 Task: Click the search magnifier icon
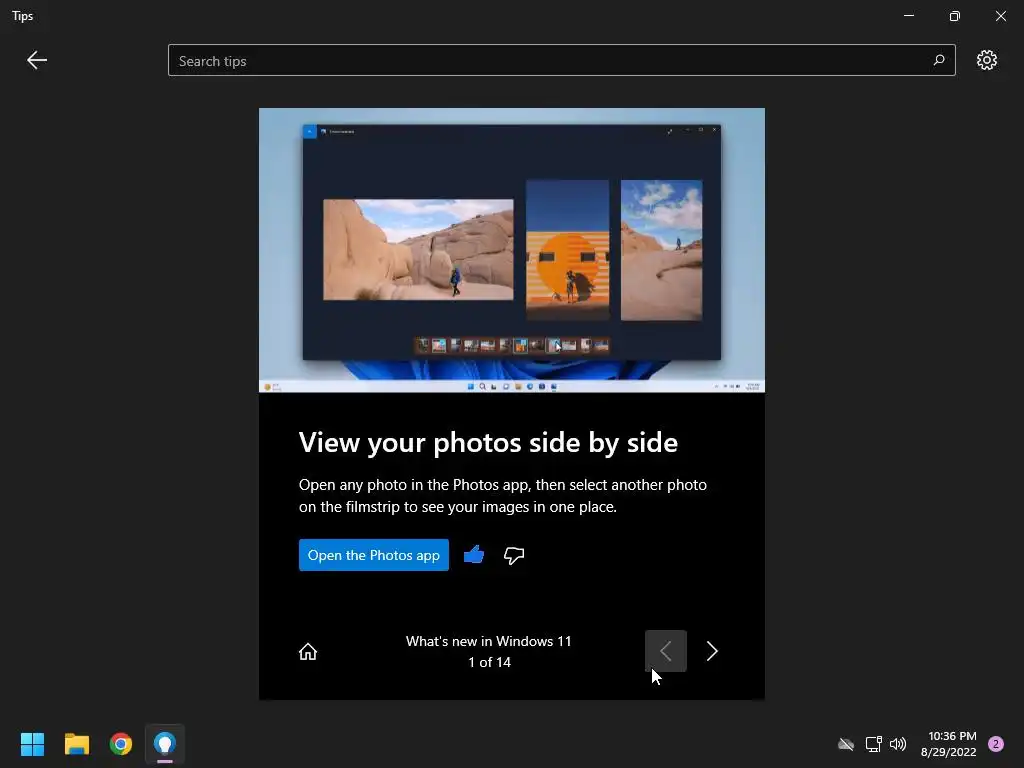tap(938, 60)
